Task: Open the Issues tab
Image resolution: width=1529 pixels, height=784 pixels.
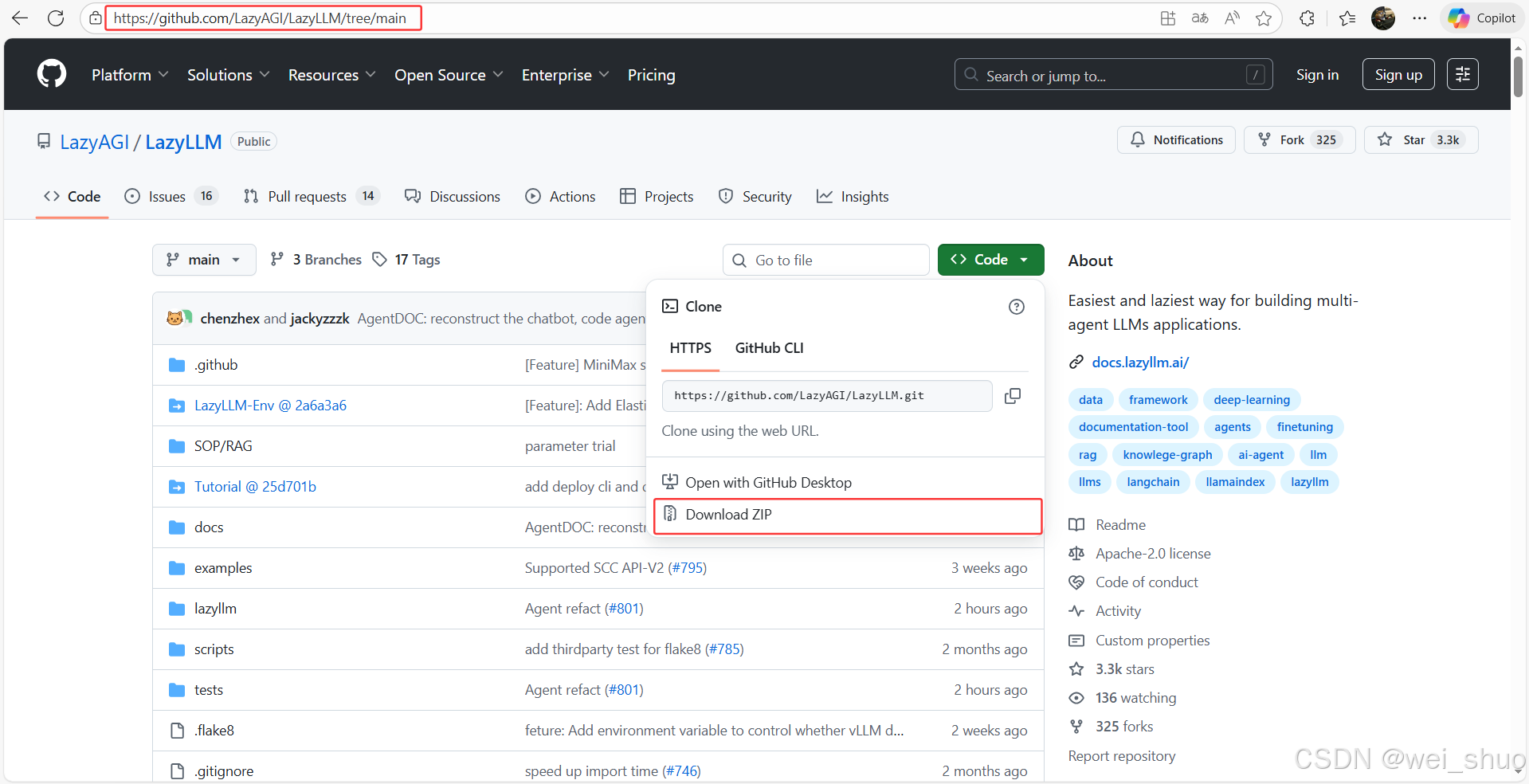Action: coord(170,197)
